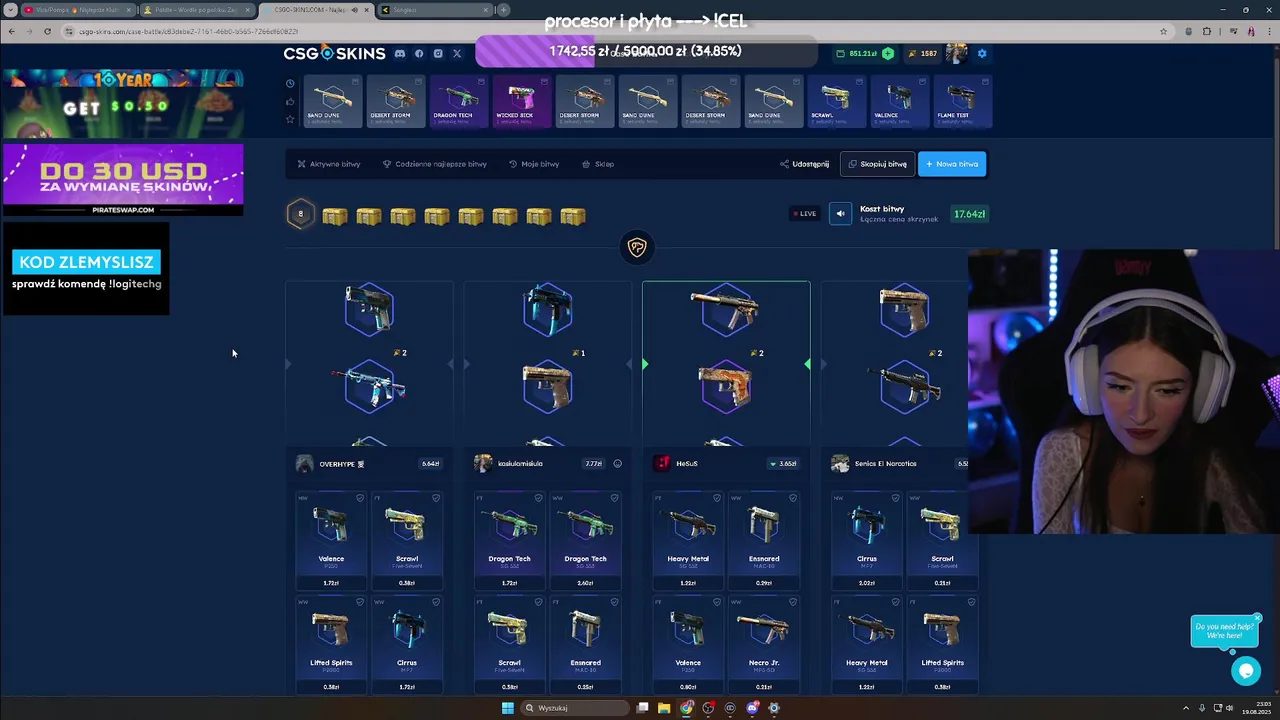This screenshot has height=720, width=1280.
Task: Click the Flame Test recent drop card
Action: coord(962,101)
